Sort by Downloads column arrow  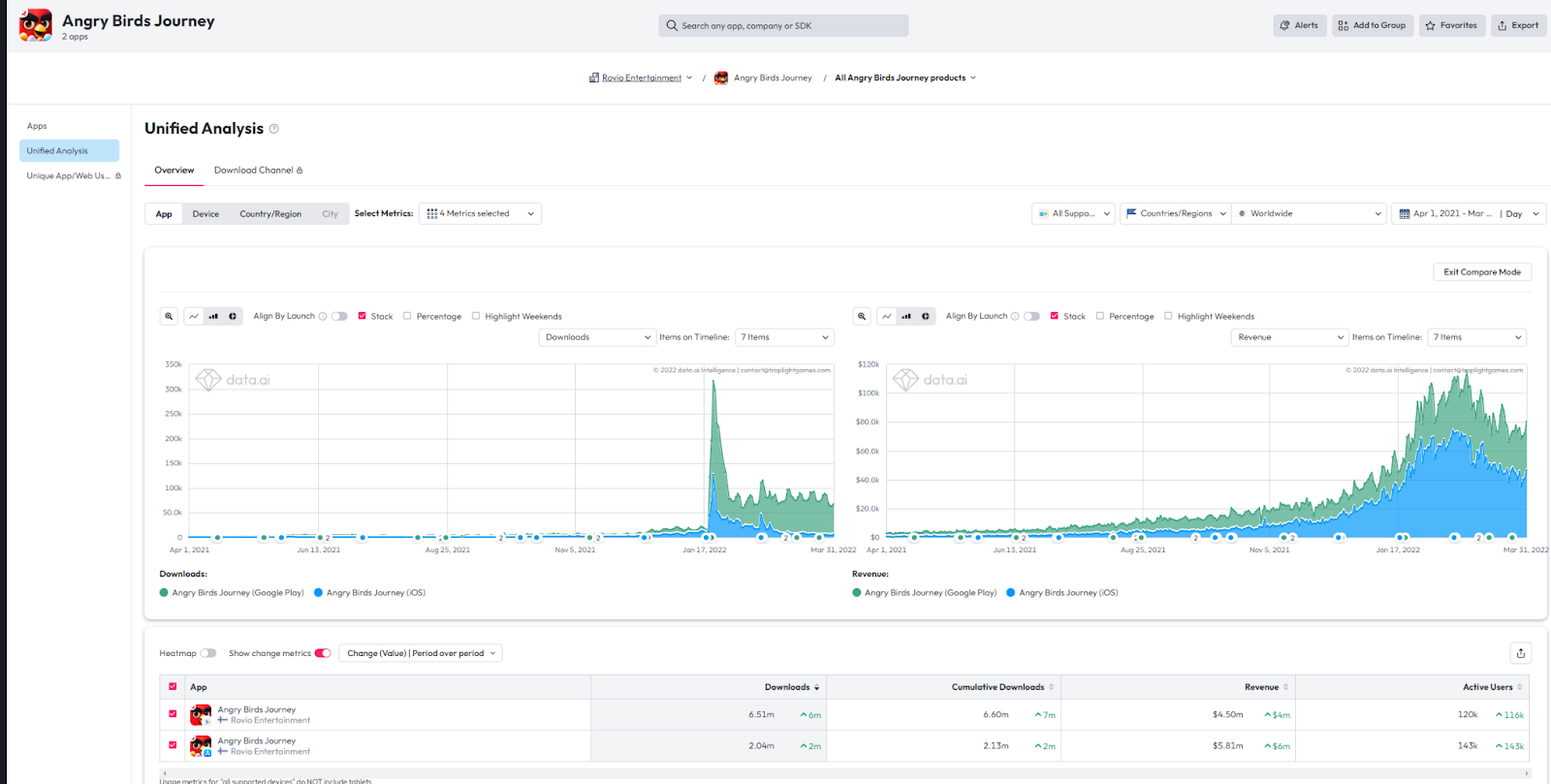point(816,687)
